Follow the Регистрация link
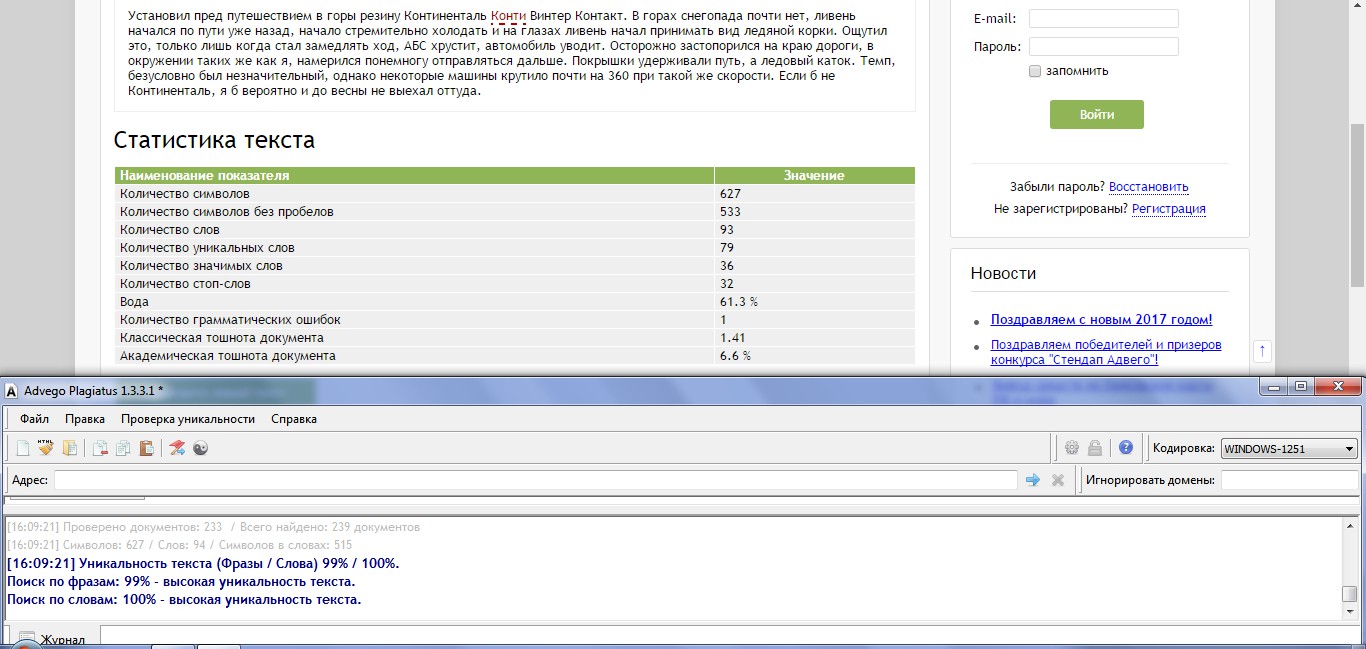Image resolution: width=1366 pixels, height=649 pixels. point(1168,209)
